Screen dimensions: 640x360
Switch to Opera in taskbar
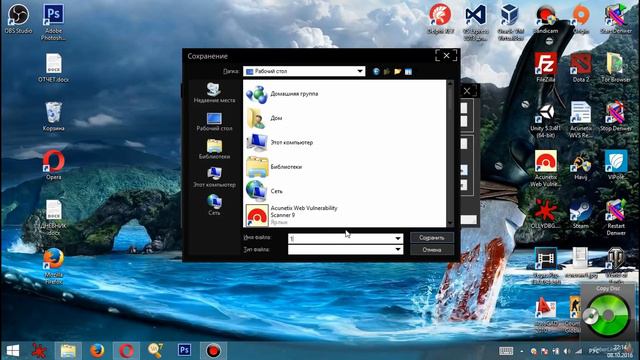tap(126, 351)
